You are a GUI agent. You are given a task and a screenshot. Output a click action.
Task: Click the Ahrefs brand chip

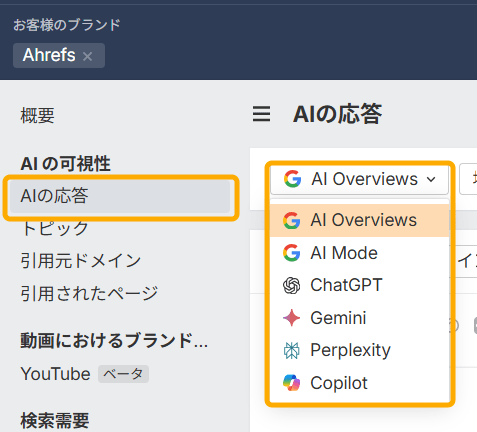(59, 55)
